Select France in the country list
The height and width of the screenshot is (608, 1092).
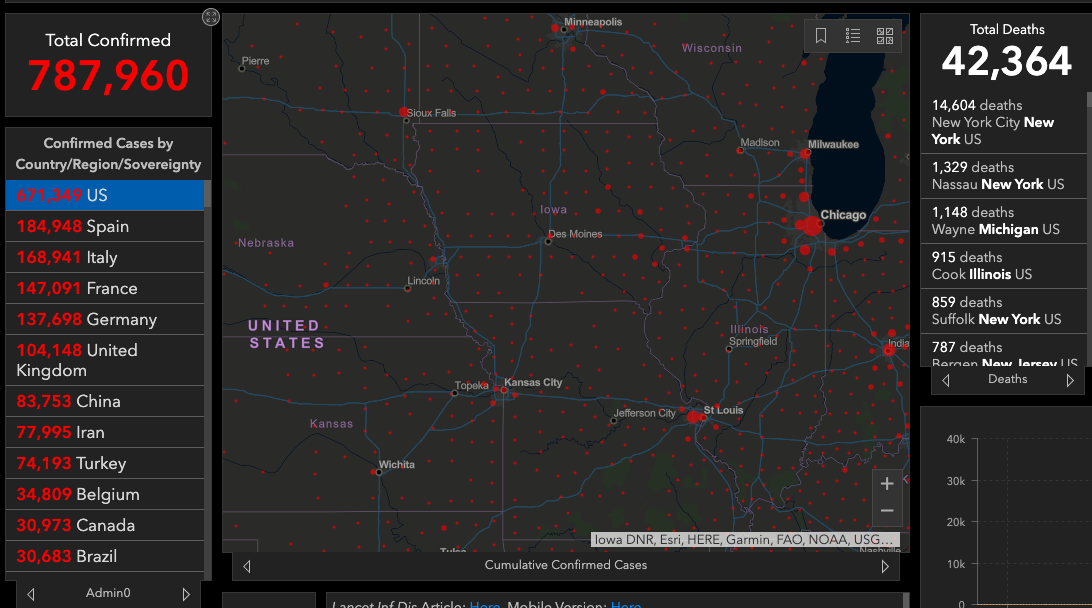[104, 288]
